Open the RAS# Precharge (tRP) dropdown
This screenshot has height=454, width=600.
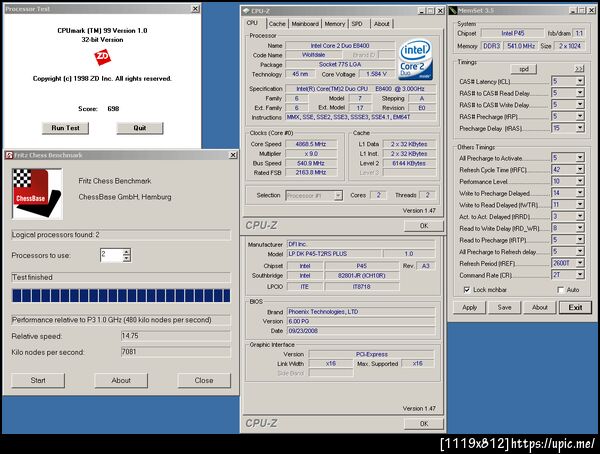[x=580, y=116]
